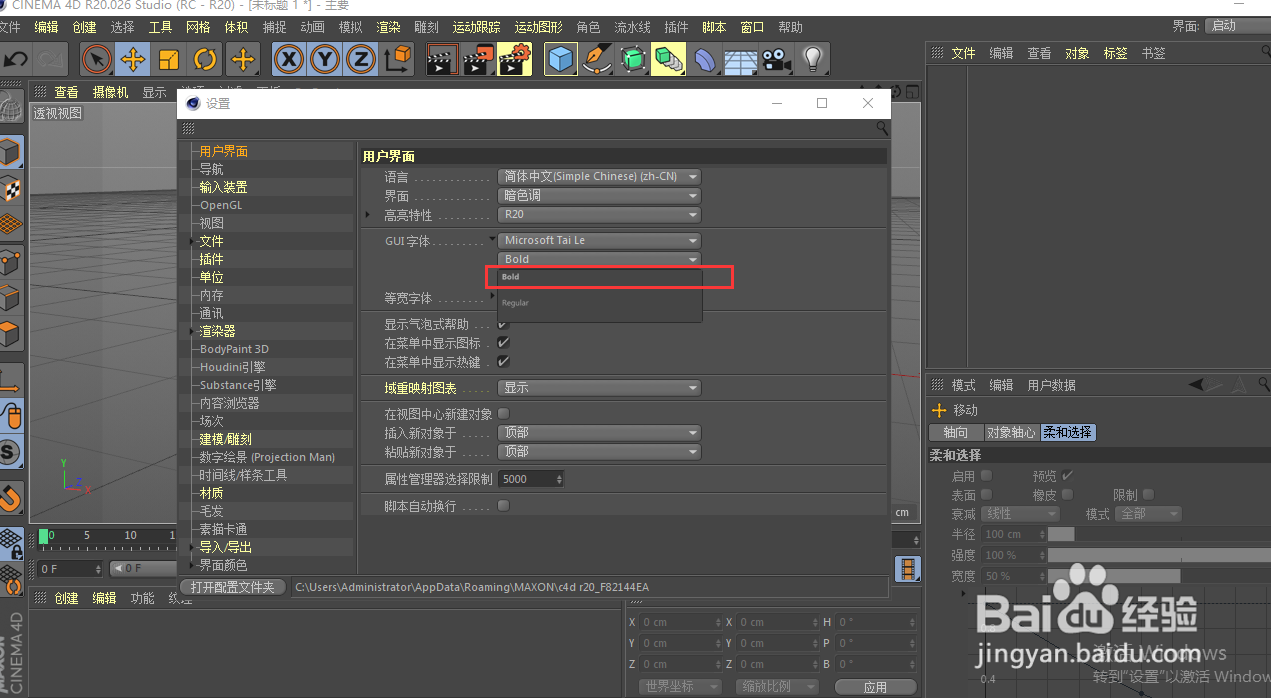Open 界面 暗色调 scheme dropdown
This screenshot has height=698, width=1271.
(599, 196)
